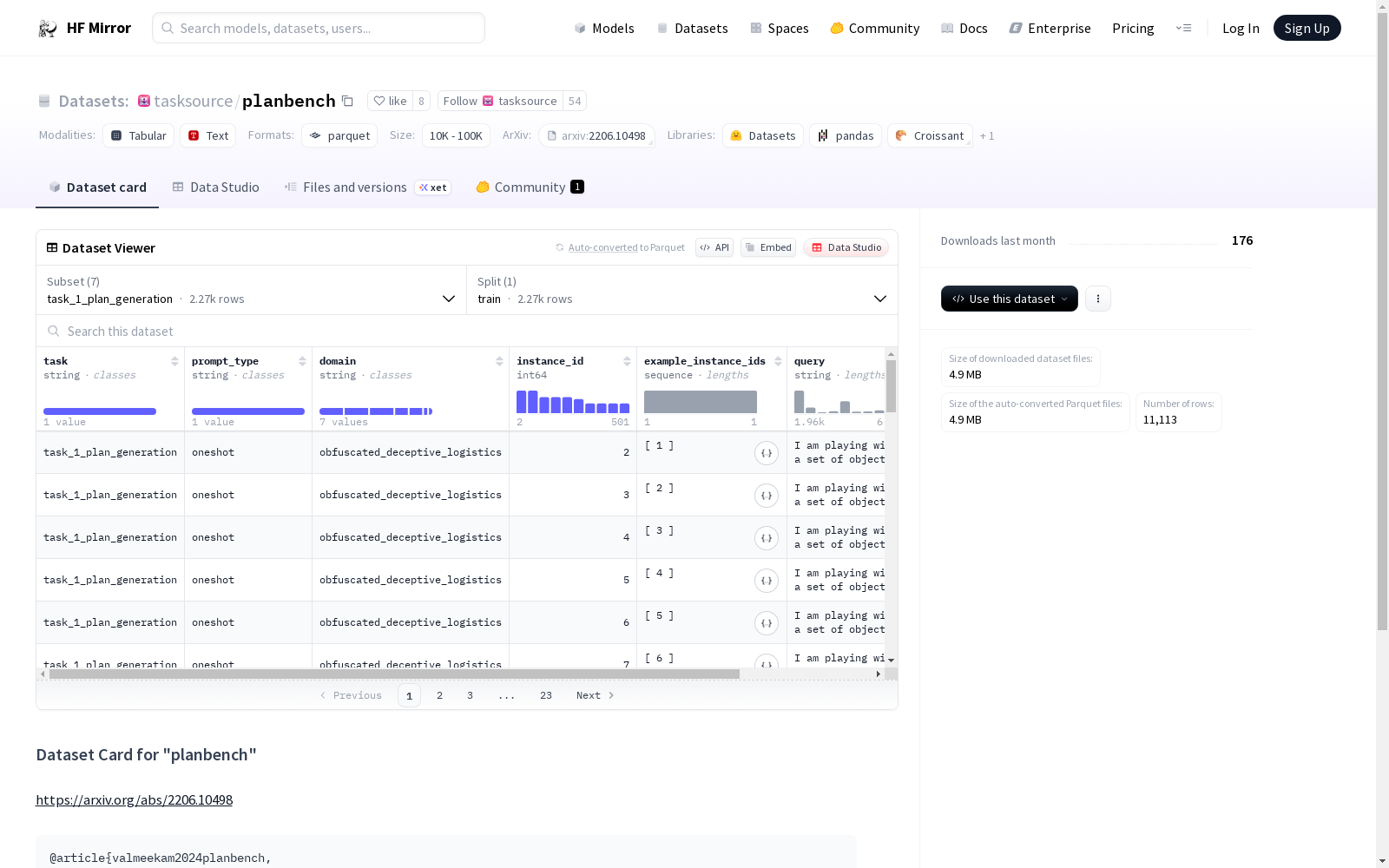Focus the Search this dataset field

(x=467, y=331)
